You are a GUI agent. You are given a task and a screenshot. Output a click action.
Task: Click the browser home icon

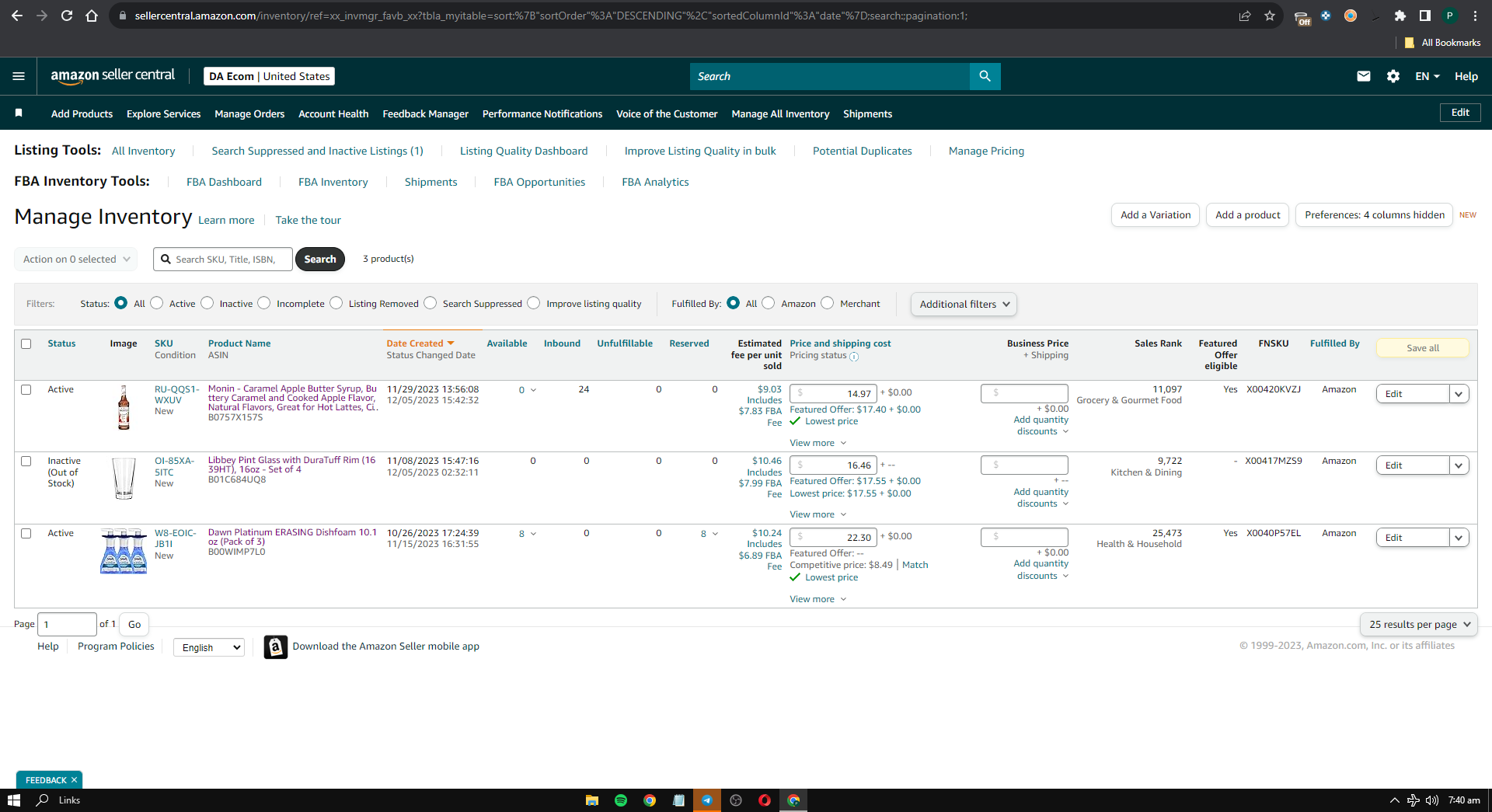(x=92, y=16)
